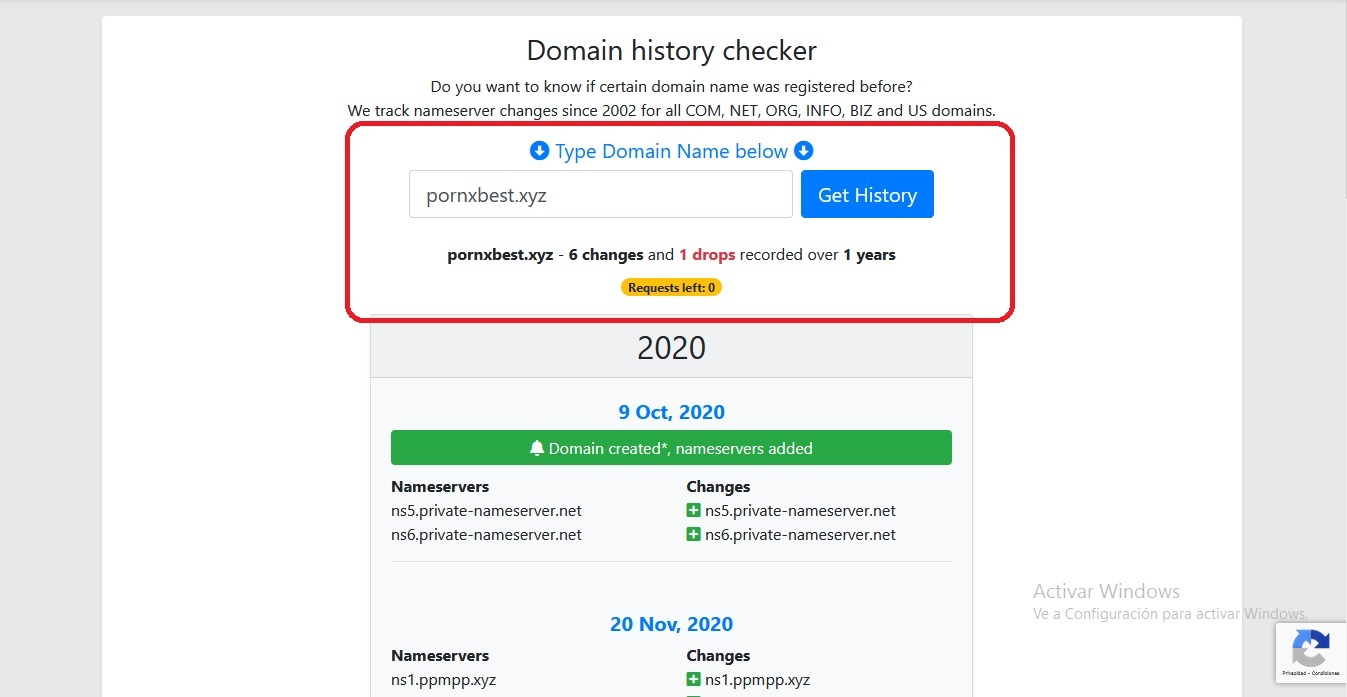Click the Domain created green banner

click(671, 448)
